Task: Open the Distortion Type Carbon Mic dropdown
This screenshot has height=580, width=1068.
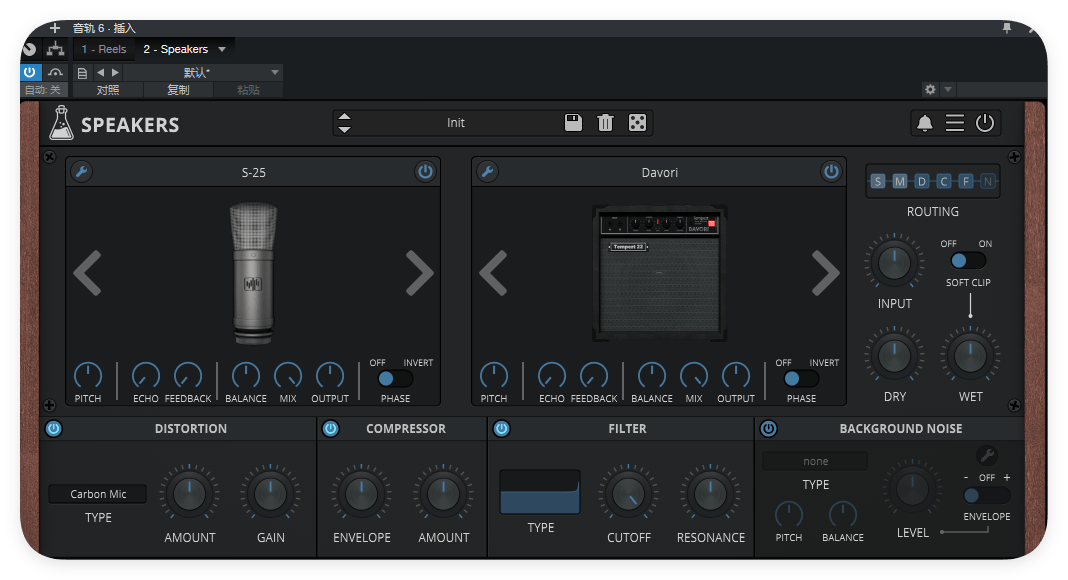Action: point(98,494)
